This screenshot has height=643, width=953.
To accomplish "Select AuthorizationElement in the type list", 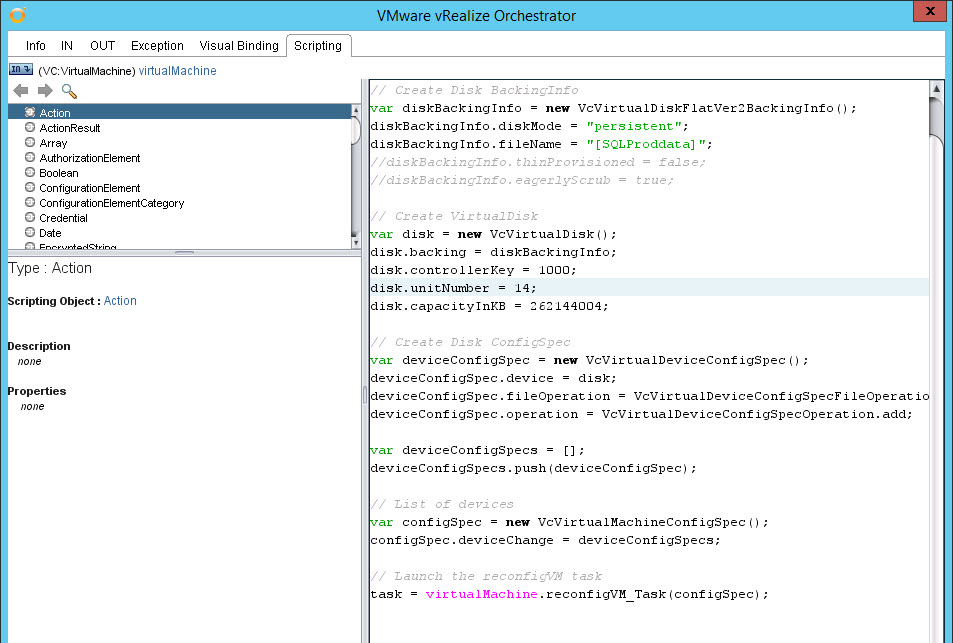I will 90,158.
